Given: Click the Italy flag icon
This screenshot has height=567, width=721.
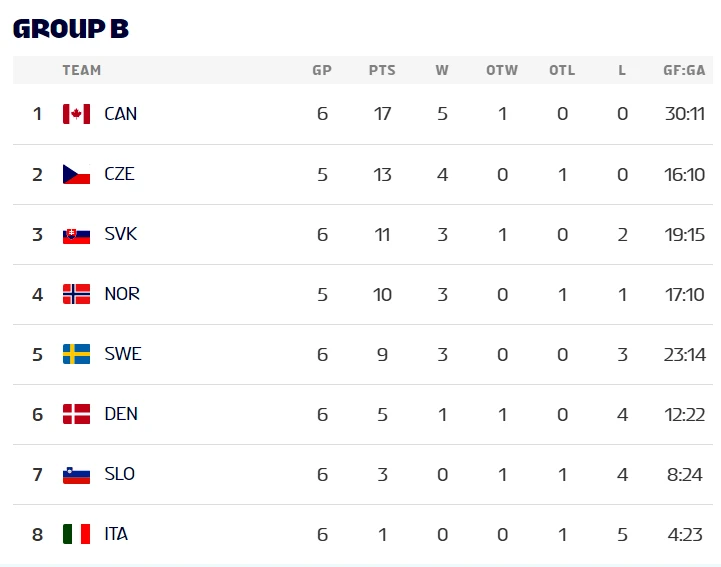Looking at the screenshot, I should [76, 534].
